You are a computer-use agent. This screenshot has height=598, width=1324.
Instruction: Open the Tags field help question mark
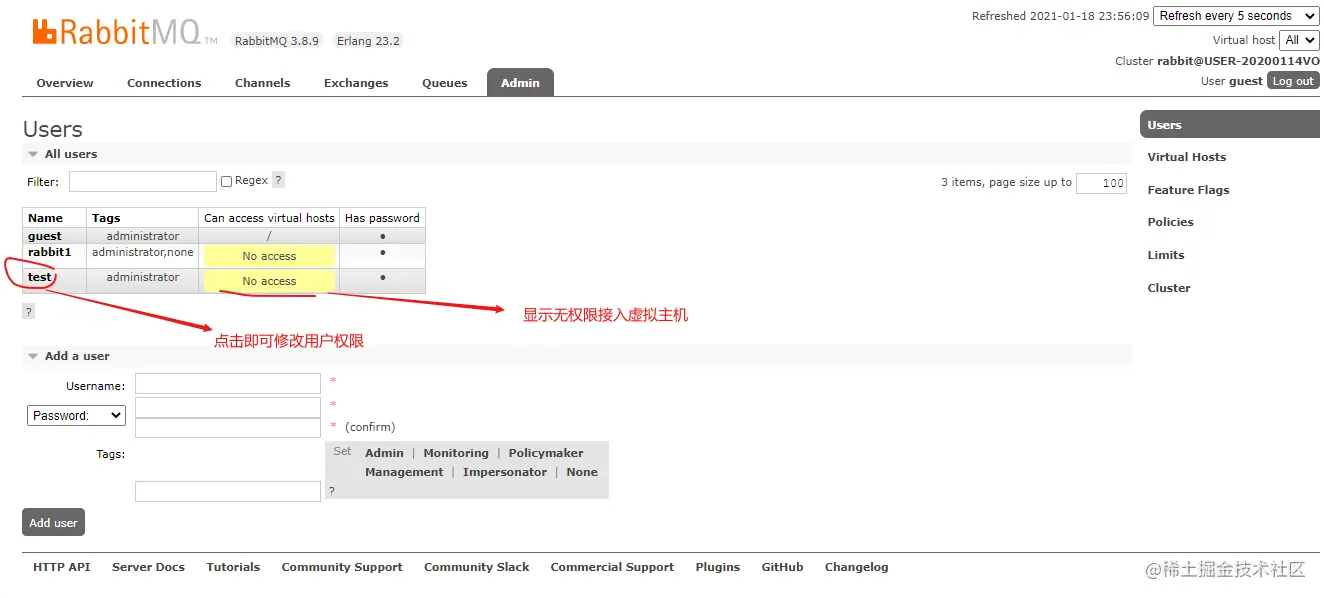[332, 491]
